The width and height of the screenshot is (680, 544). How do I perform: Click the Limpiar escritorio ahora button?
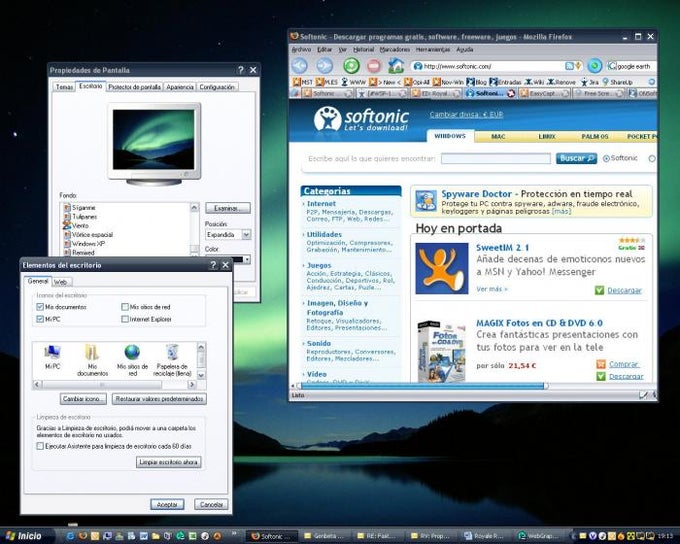click(168, 462)
